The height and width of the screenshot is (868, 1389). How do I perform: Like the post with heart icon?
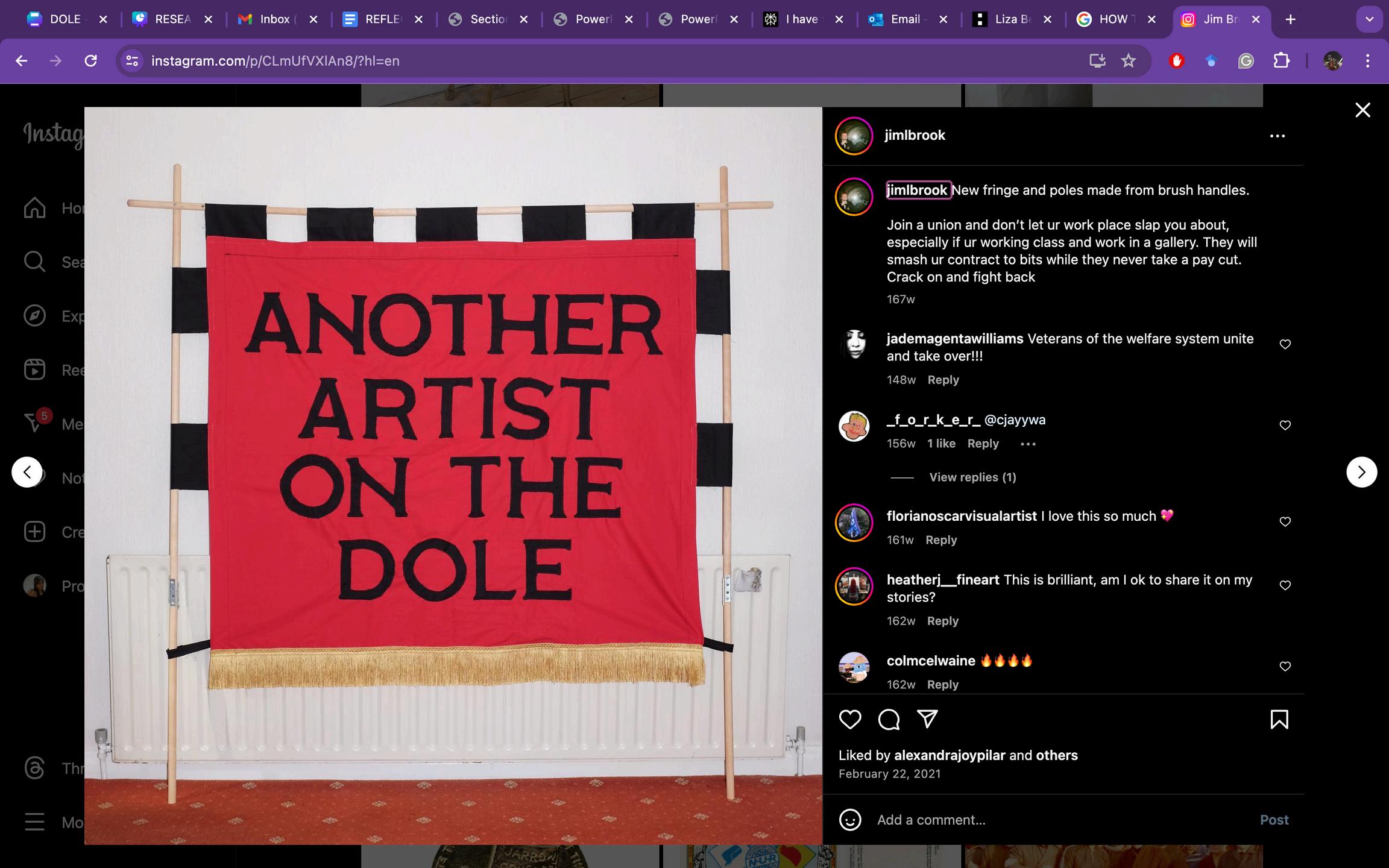point(850,719)
